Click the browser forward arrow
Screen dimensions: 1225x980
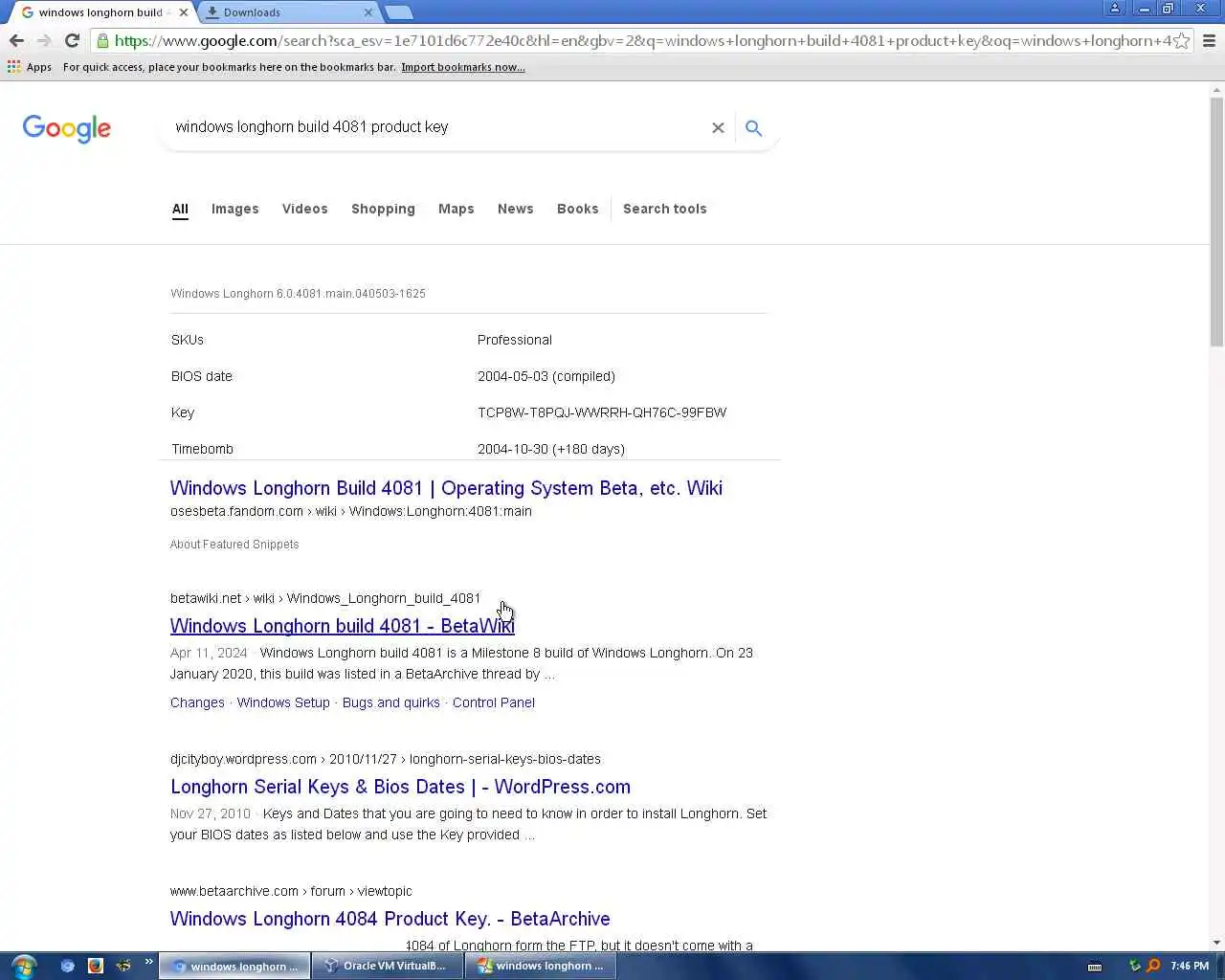(x=44, y=40)
